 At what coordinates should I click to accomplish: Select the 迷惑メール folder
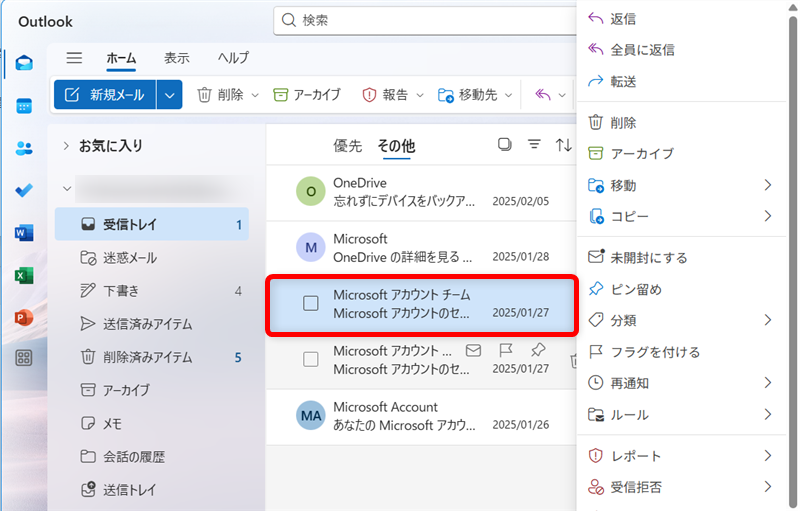(130, 258)
